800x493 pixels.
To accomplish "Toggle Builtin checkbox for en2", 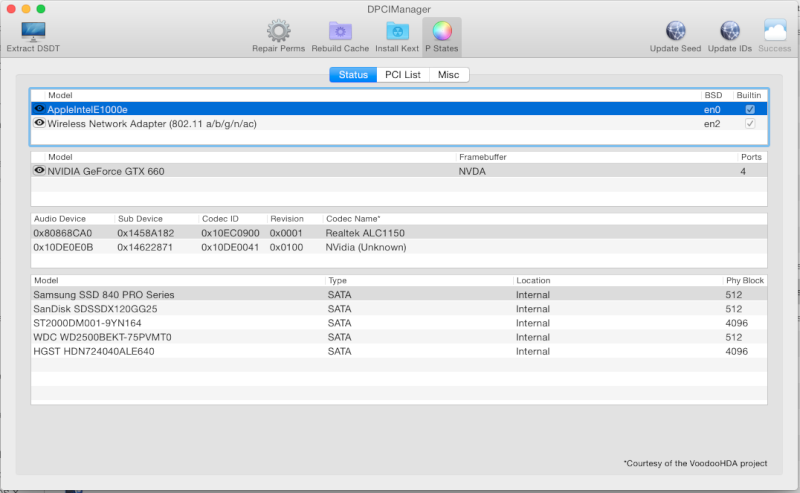I will coord(750,124).
